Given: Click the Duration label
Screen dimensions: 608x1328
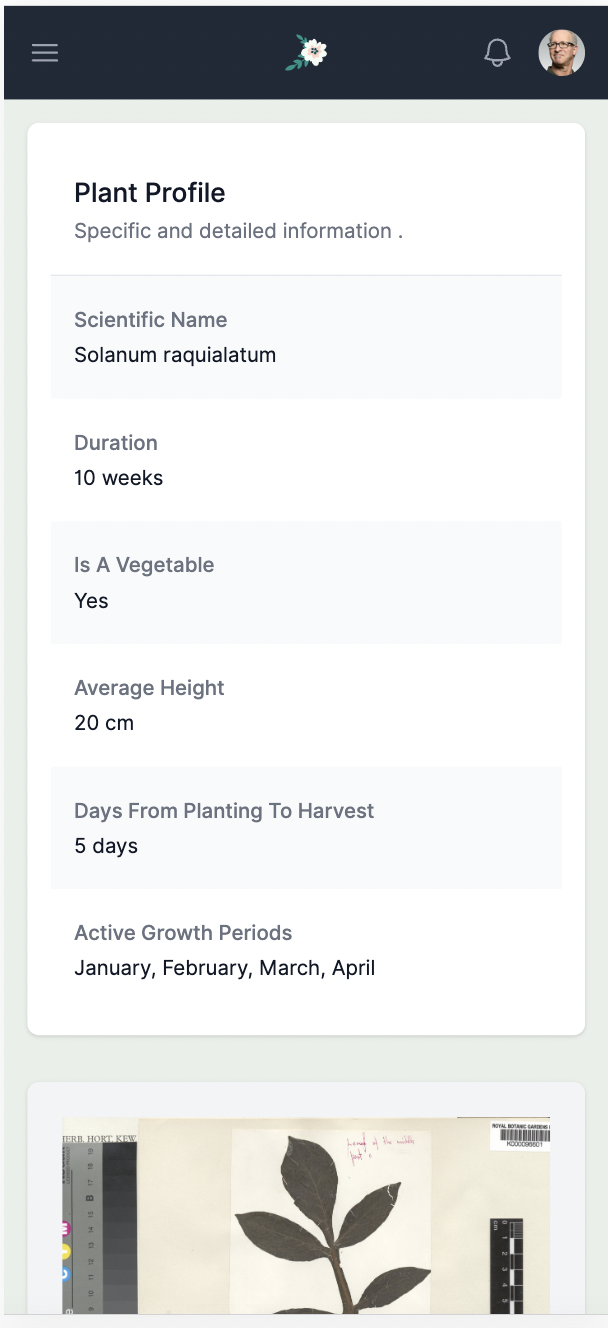Looking at the screenshot, I should pos(116,443).
